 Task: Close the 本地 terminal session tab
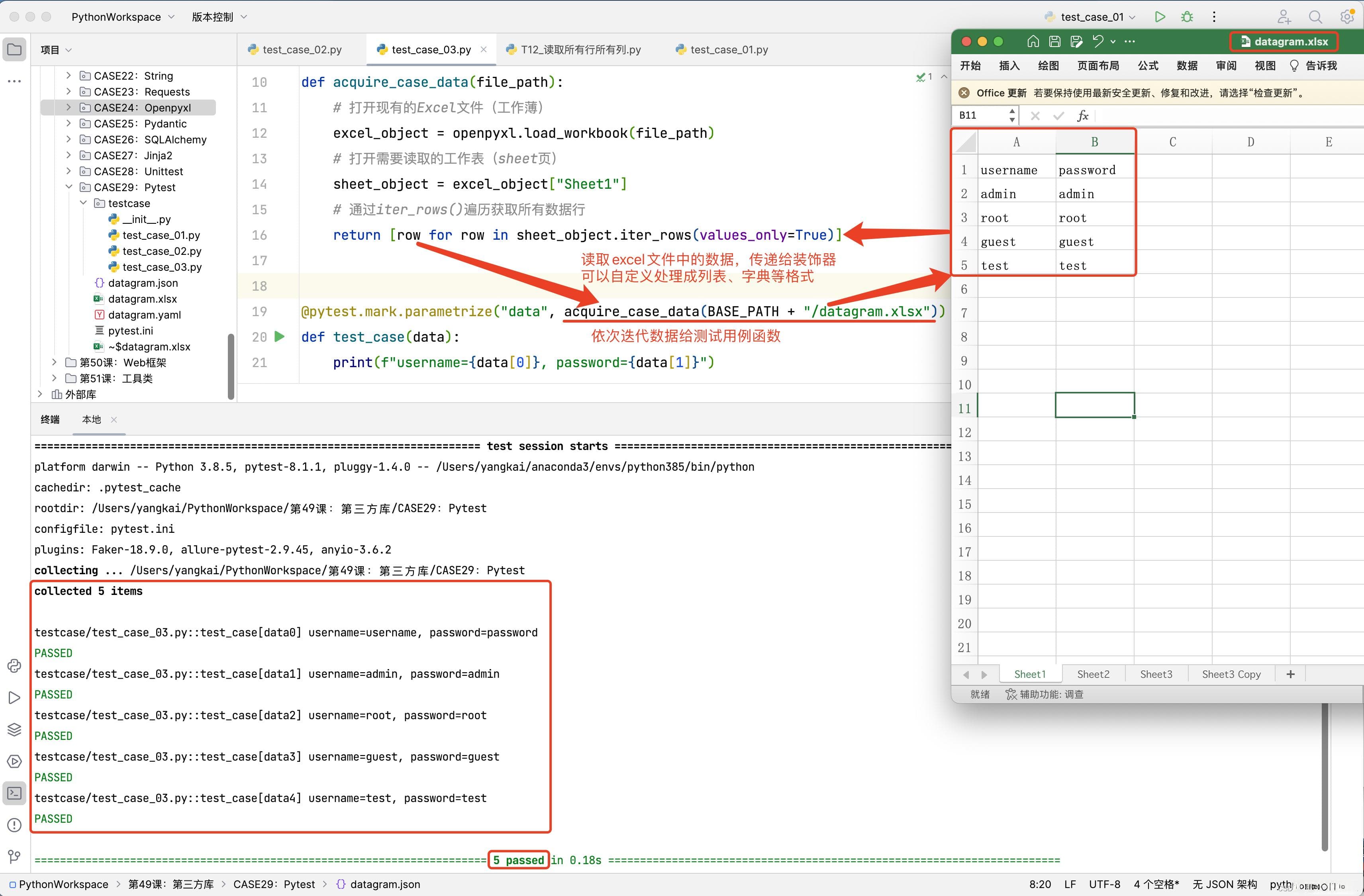tap(114, 419)
